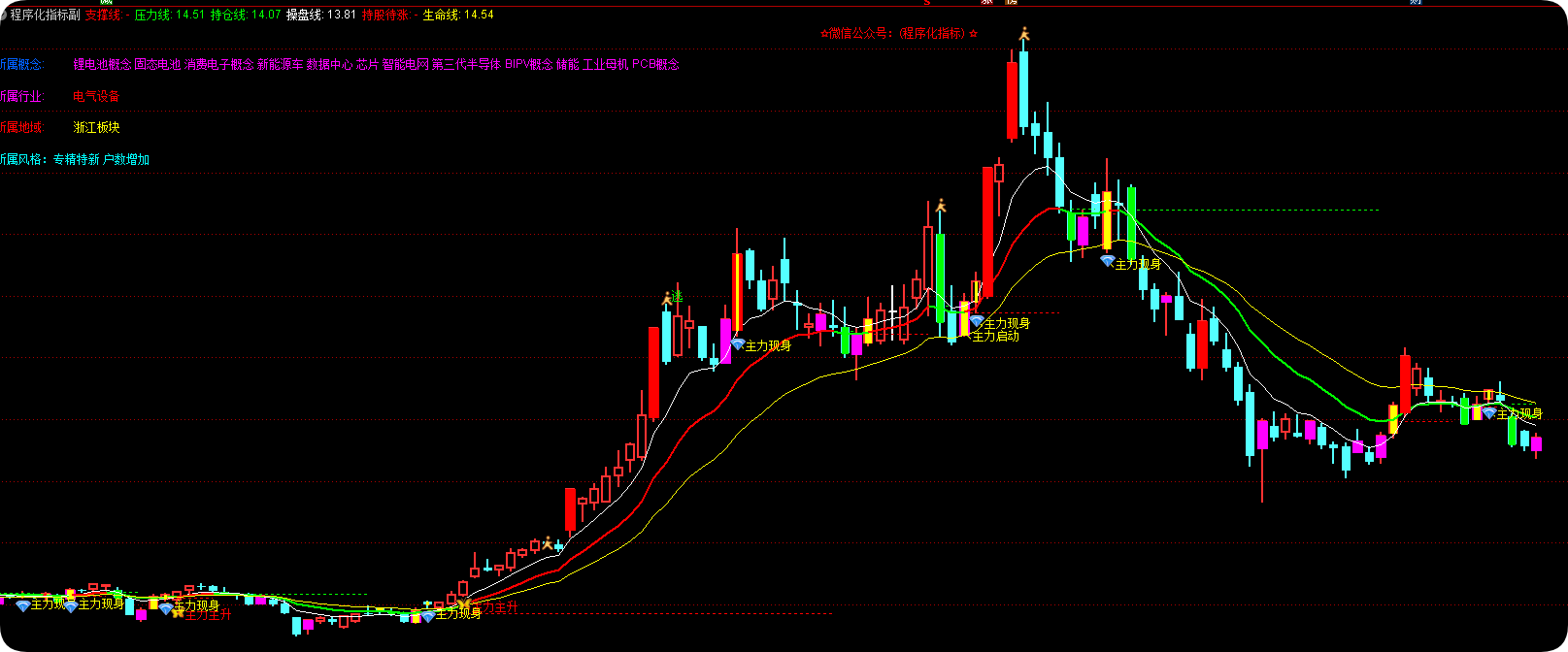
Task: Select the diamond icon above the 主力启动 label
Action: pyautogui.click(x=976, y=321)
